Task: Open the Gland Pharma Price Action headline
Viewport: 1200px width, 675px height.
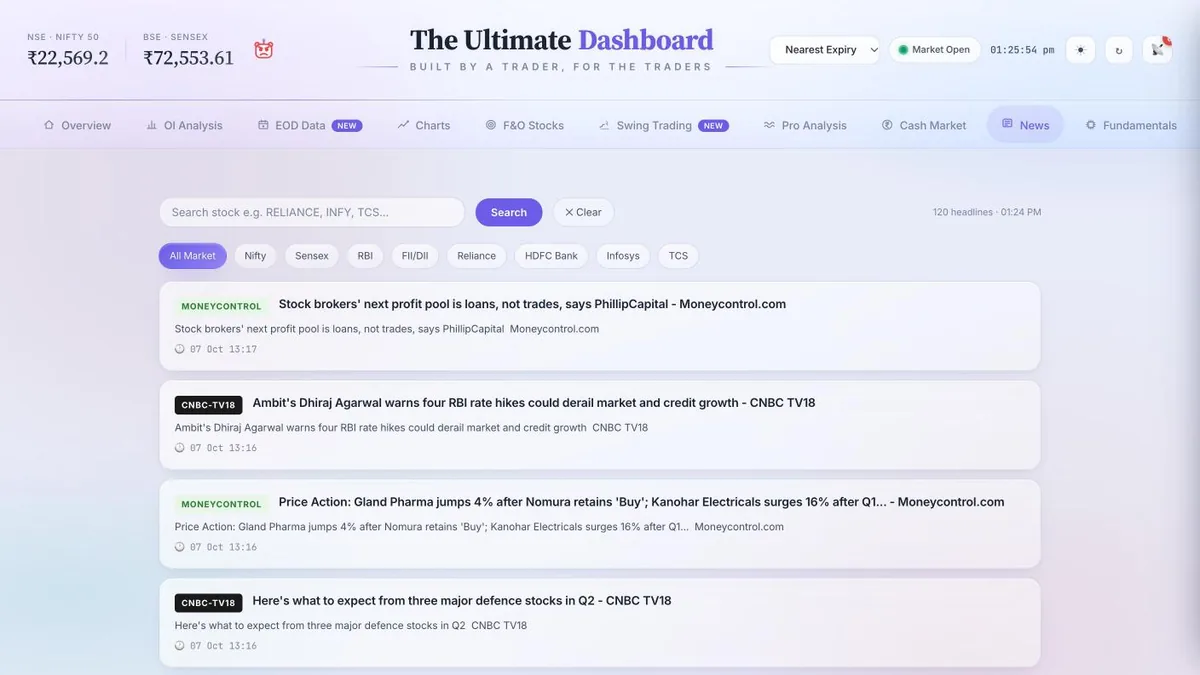Action: click(641, 502)
